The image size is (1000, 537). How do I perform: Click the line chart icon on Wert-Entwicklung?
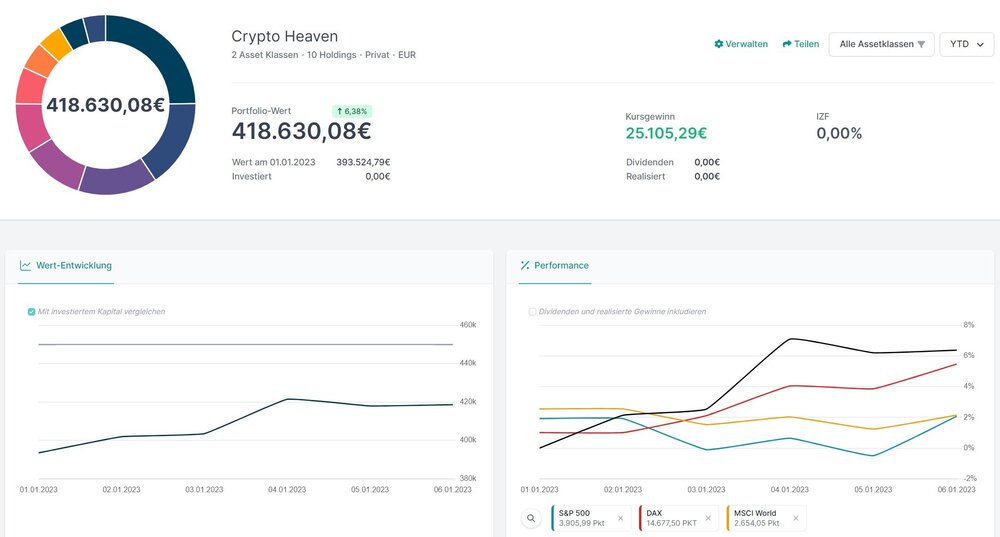25,266
